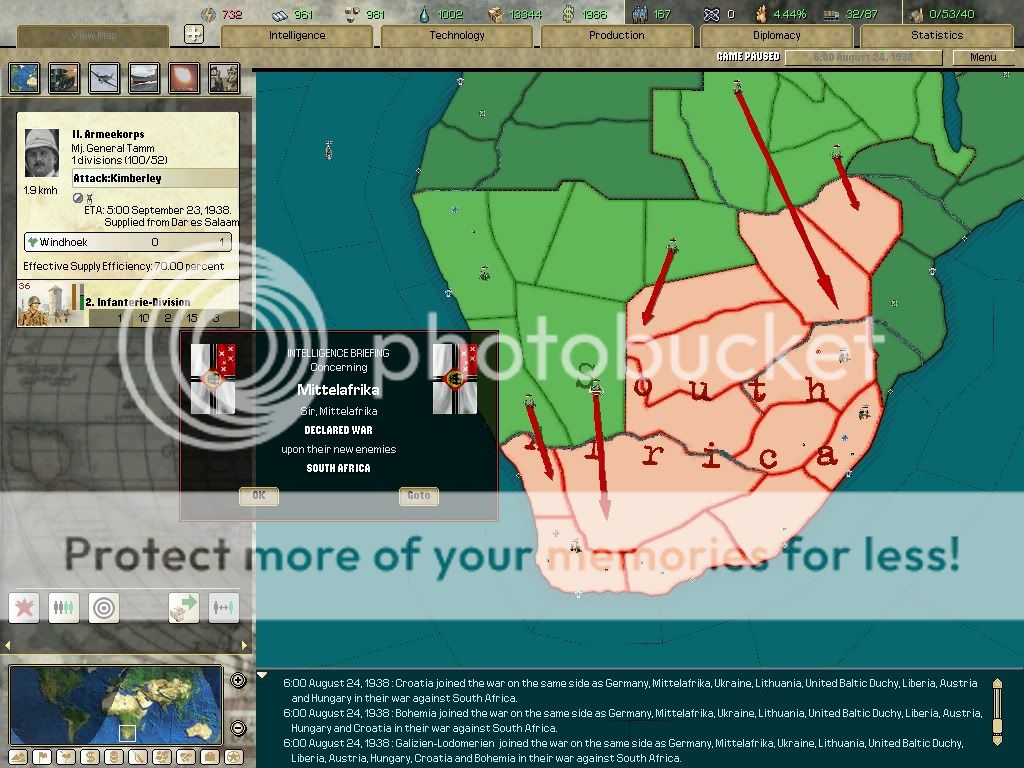Viewport: 1024px width, 768px height.
Task: Click the money dollar resource icon
Action: click(569, 14)
